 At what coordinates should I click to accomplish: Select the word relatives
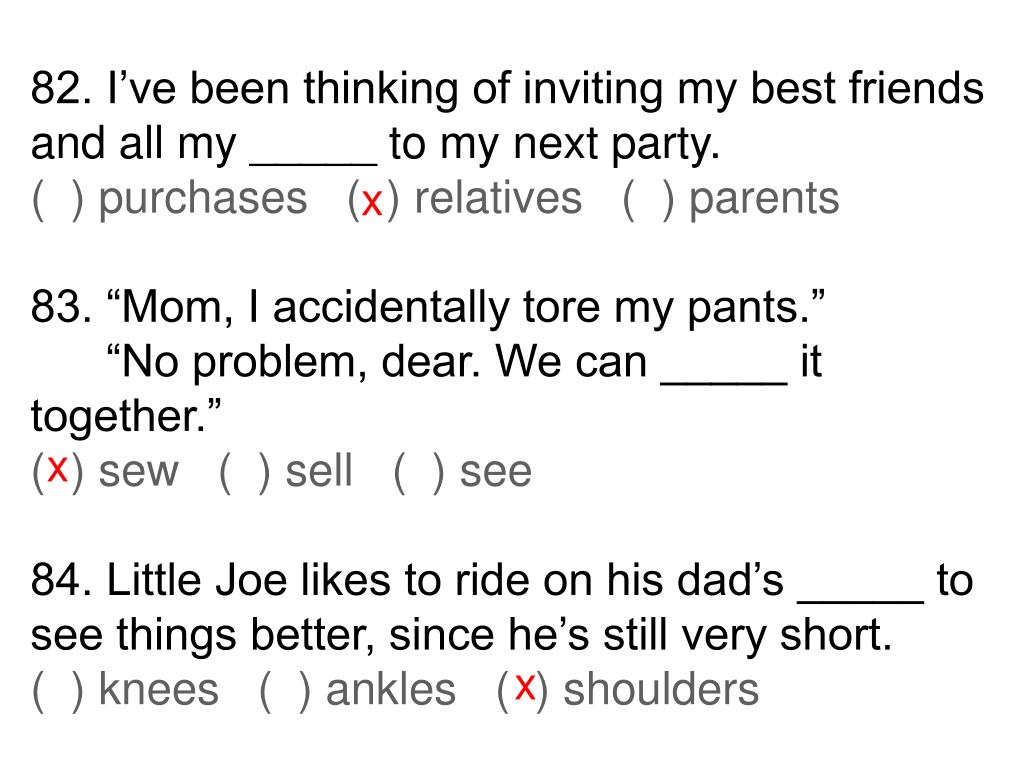pyautogui.click(x=498, y=199)
